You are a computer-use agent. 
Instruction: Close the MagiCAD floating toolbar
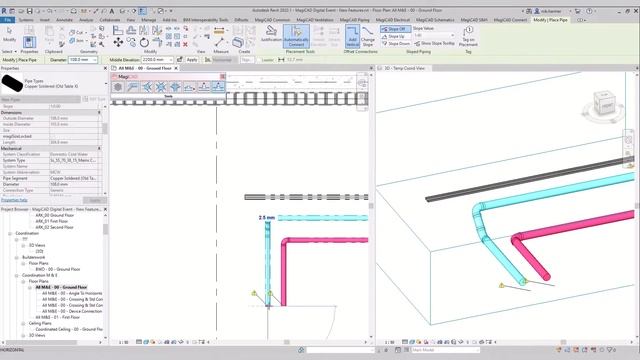point(222,76)
